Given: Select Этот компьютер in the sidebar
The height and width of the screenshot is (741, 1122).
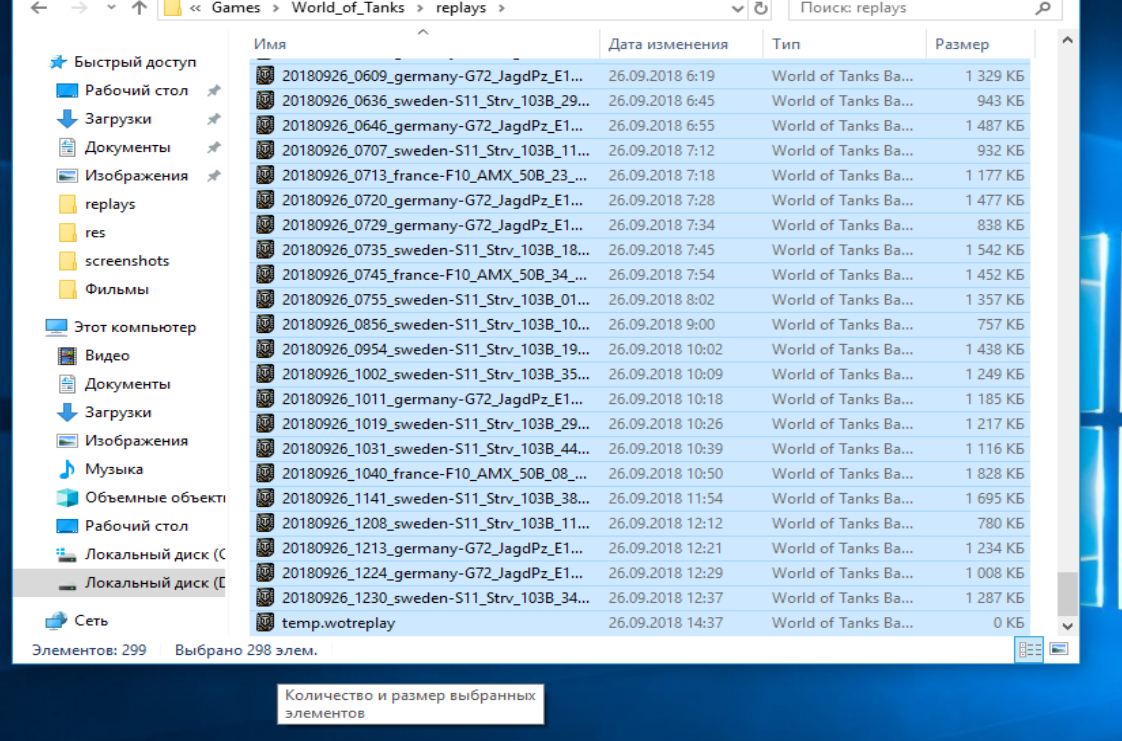Looking at the screenshot, I should point(135,327).
